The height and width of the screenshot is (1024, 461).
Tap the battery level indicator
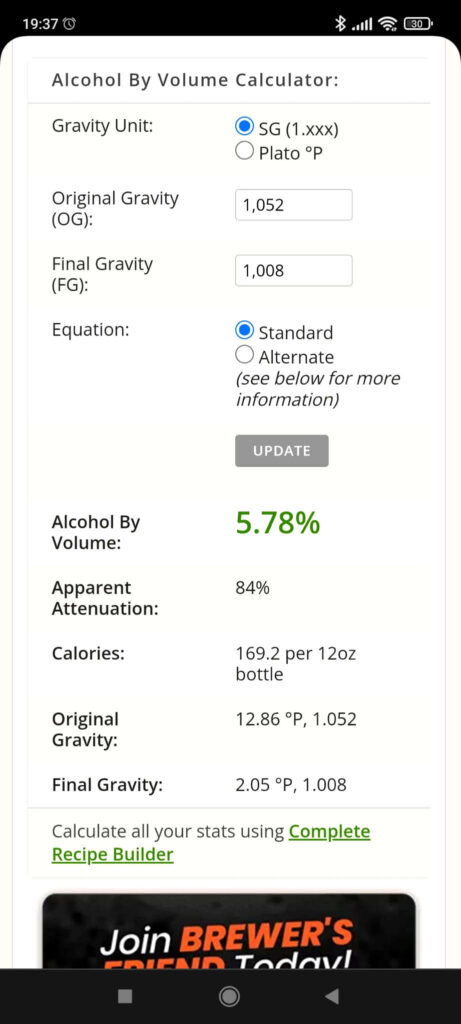pos(419,24)
